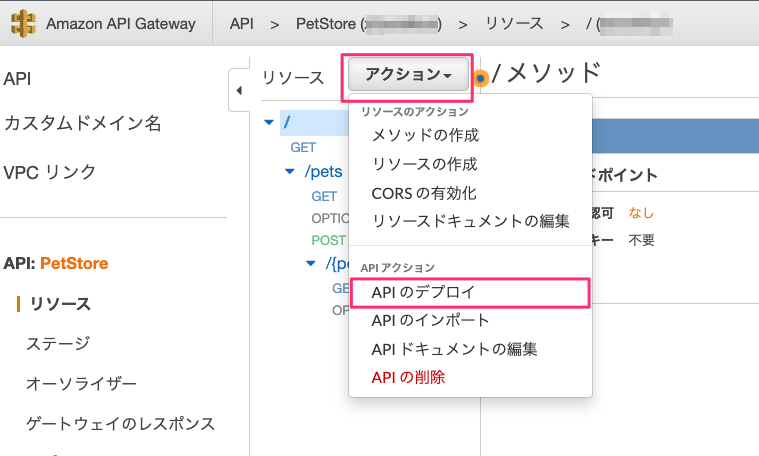The image size is (759, 456).
Task: Open API in the left sidebar
Action: coord(17,78)
